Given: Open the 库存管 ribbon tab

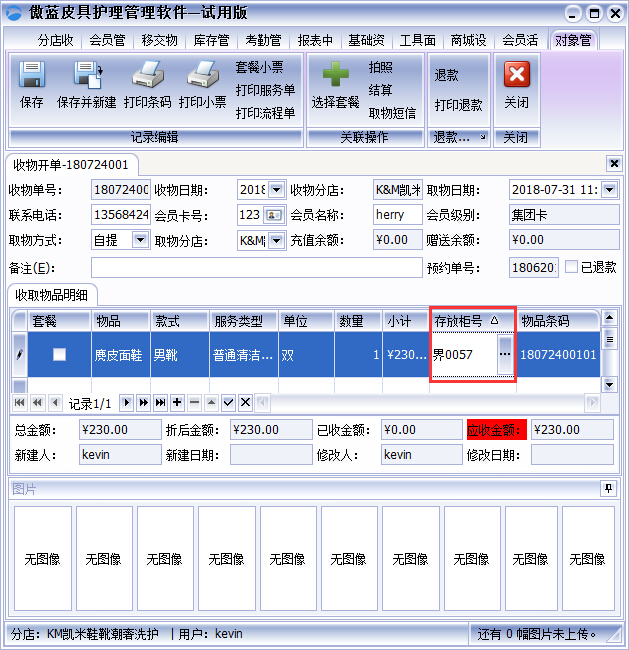Looking at the screenshot, I should coord(211,40).
